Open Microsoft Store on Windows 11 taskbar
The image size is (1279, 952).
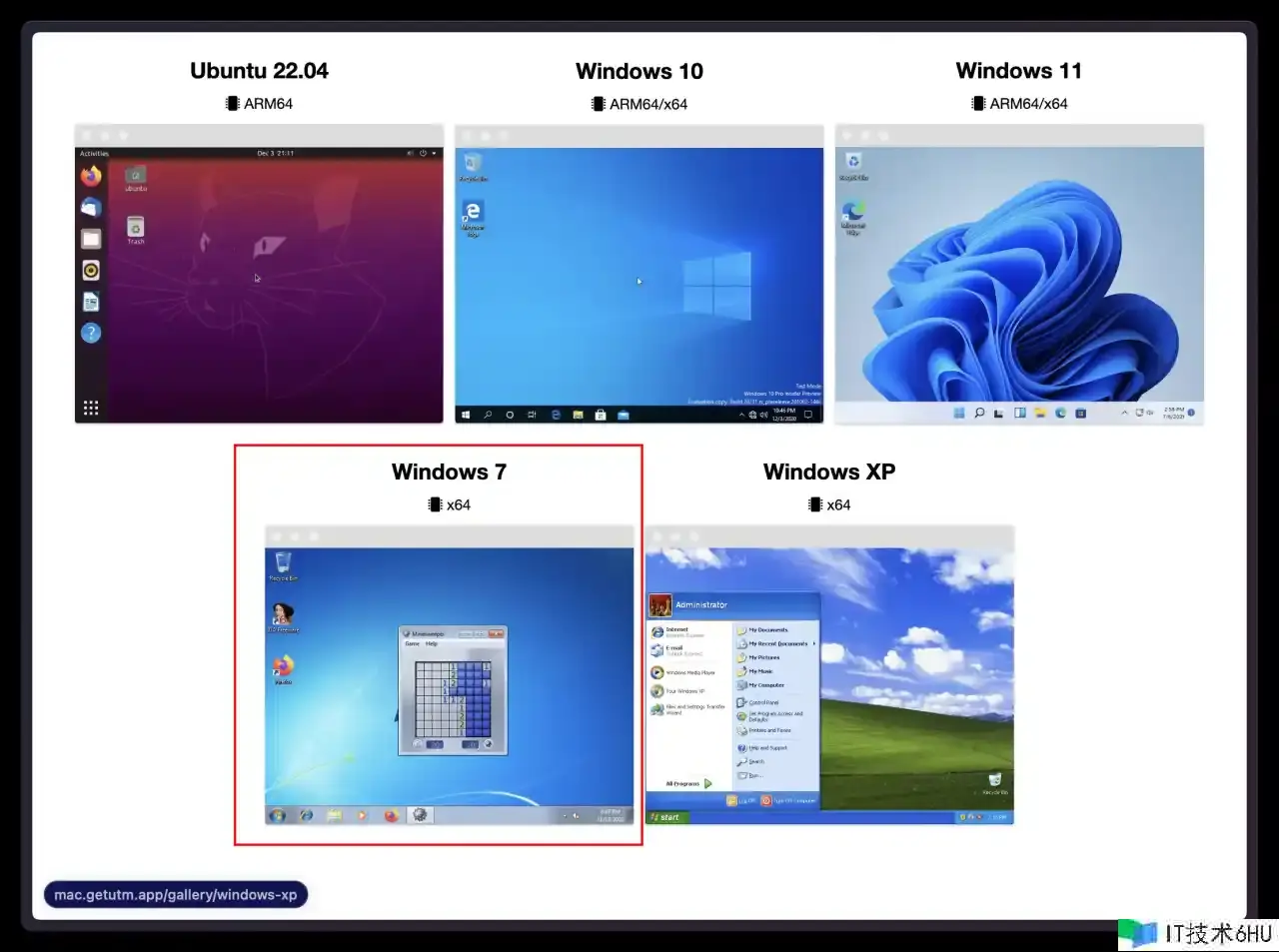(1080, 413)
